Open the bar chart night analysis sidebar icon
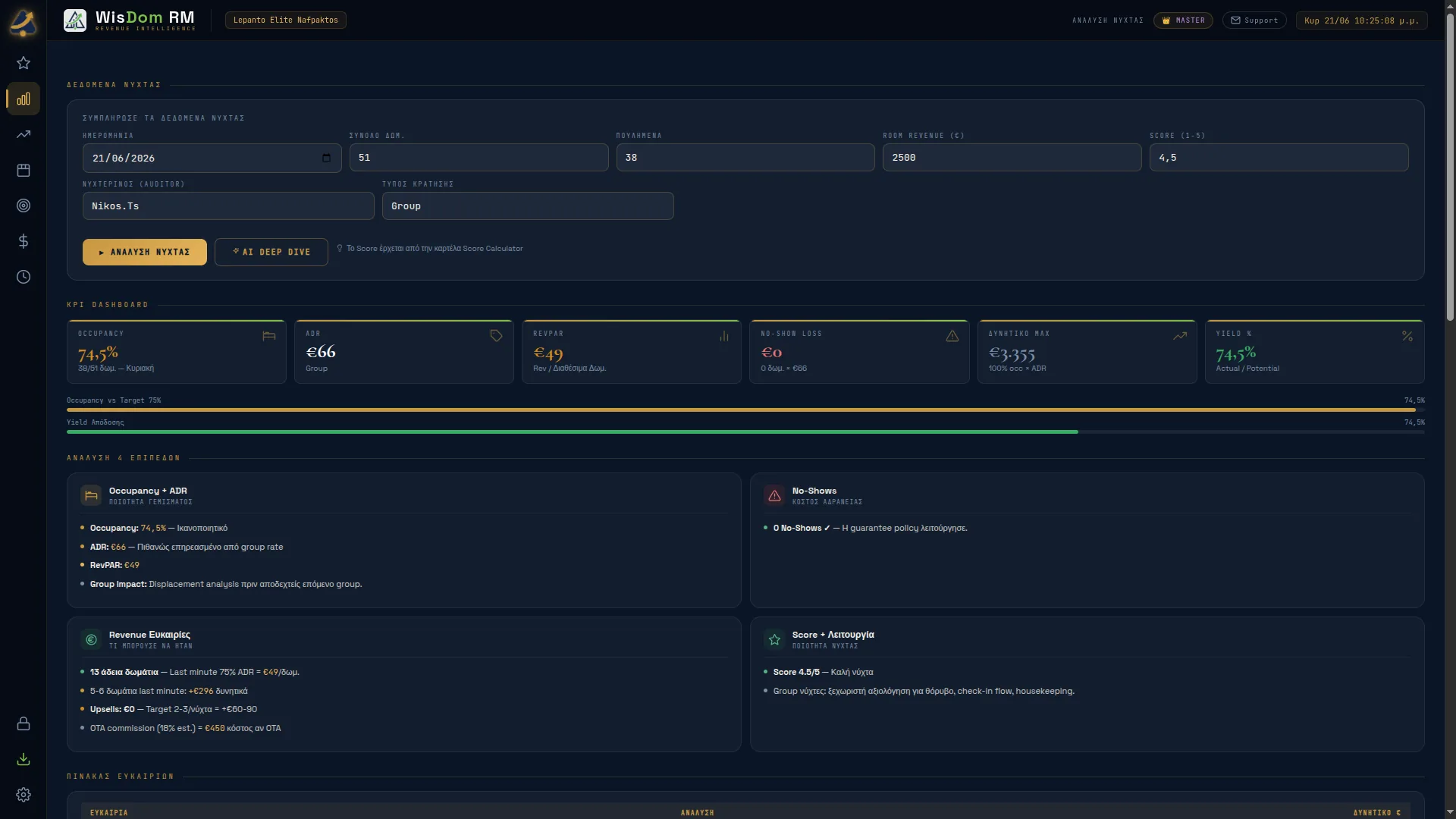 click(x=24, y=99)
